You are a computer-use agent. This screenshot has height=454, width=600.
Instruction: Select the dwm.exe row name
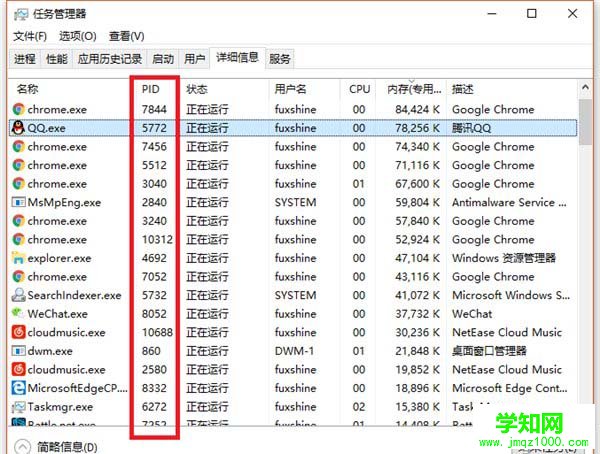coord(50,351)
